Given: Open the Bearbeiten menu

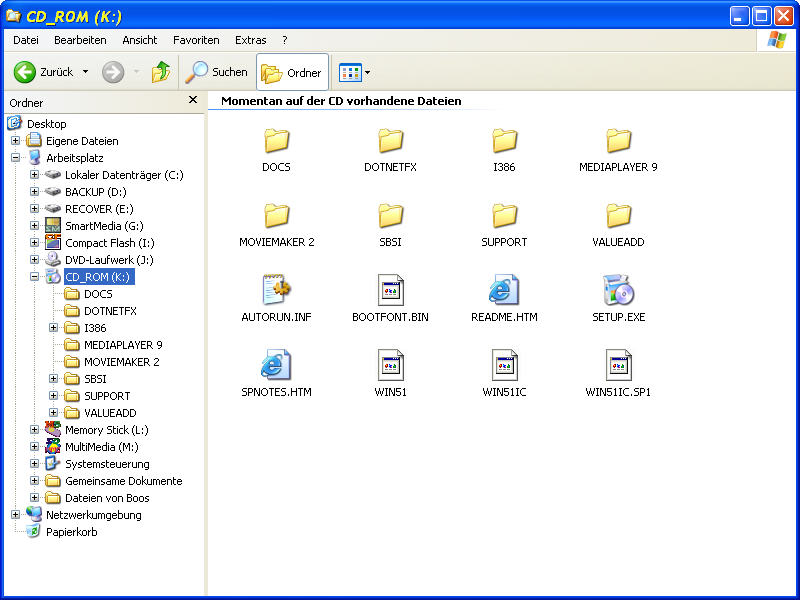Looking at the screenshot, I should point(80,40).
